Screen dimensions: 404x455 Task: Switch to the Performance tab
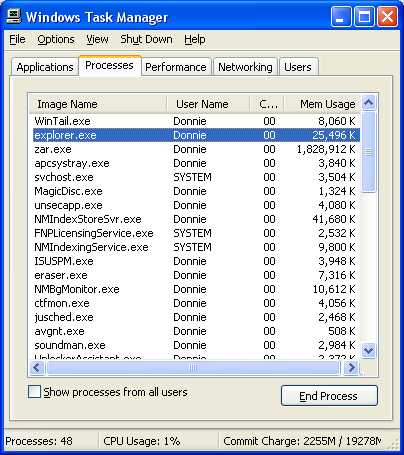coord(176,67)
